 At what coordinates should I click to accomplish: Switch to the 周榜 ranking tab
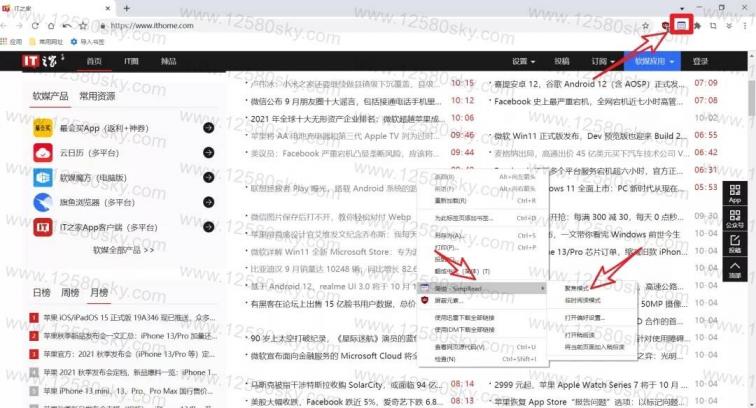coord(70,292)
